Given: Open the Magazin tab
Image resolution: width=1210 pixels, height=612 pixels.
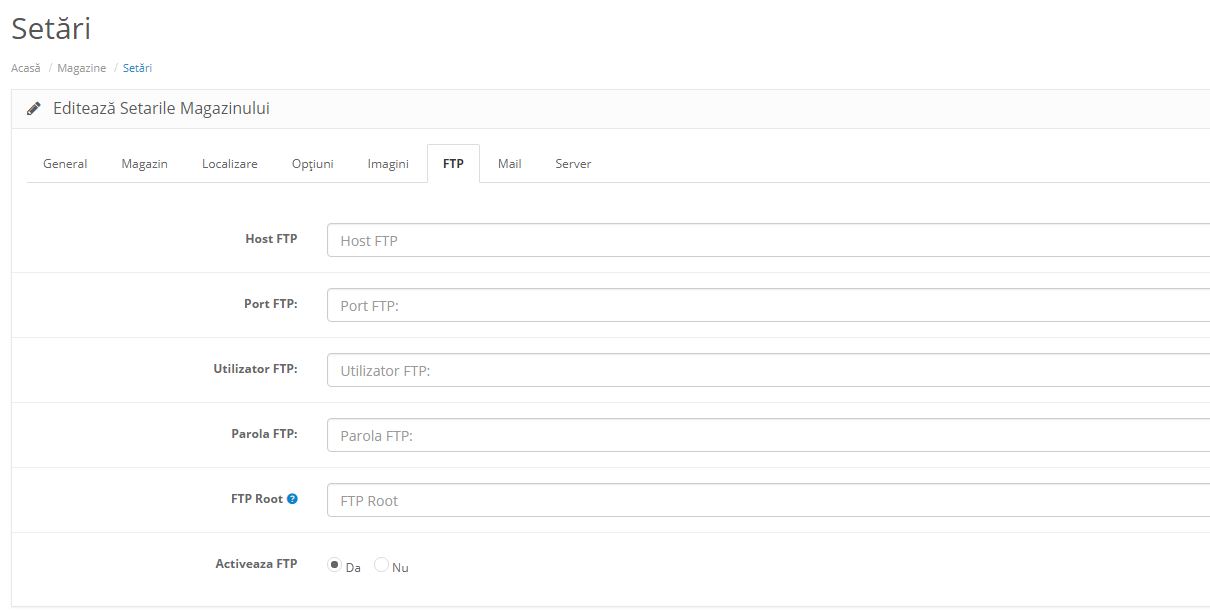Looking at the screenshot, I should tap(144, 163).
